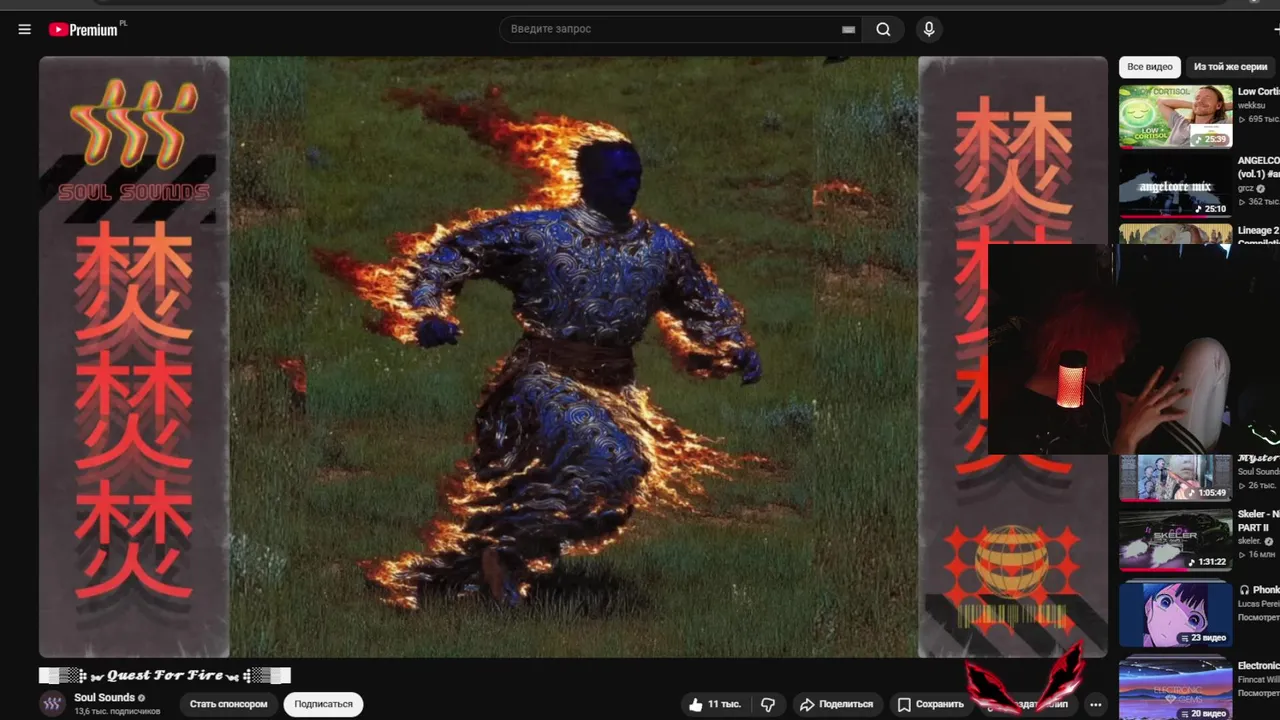Open the 1:05:49 Soul Sounds video thumbnail
This screenshot has width=1280, height=720.
[1175, 477]
